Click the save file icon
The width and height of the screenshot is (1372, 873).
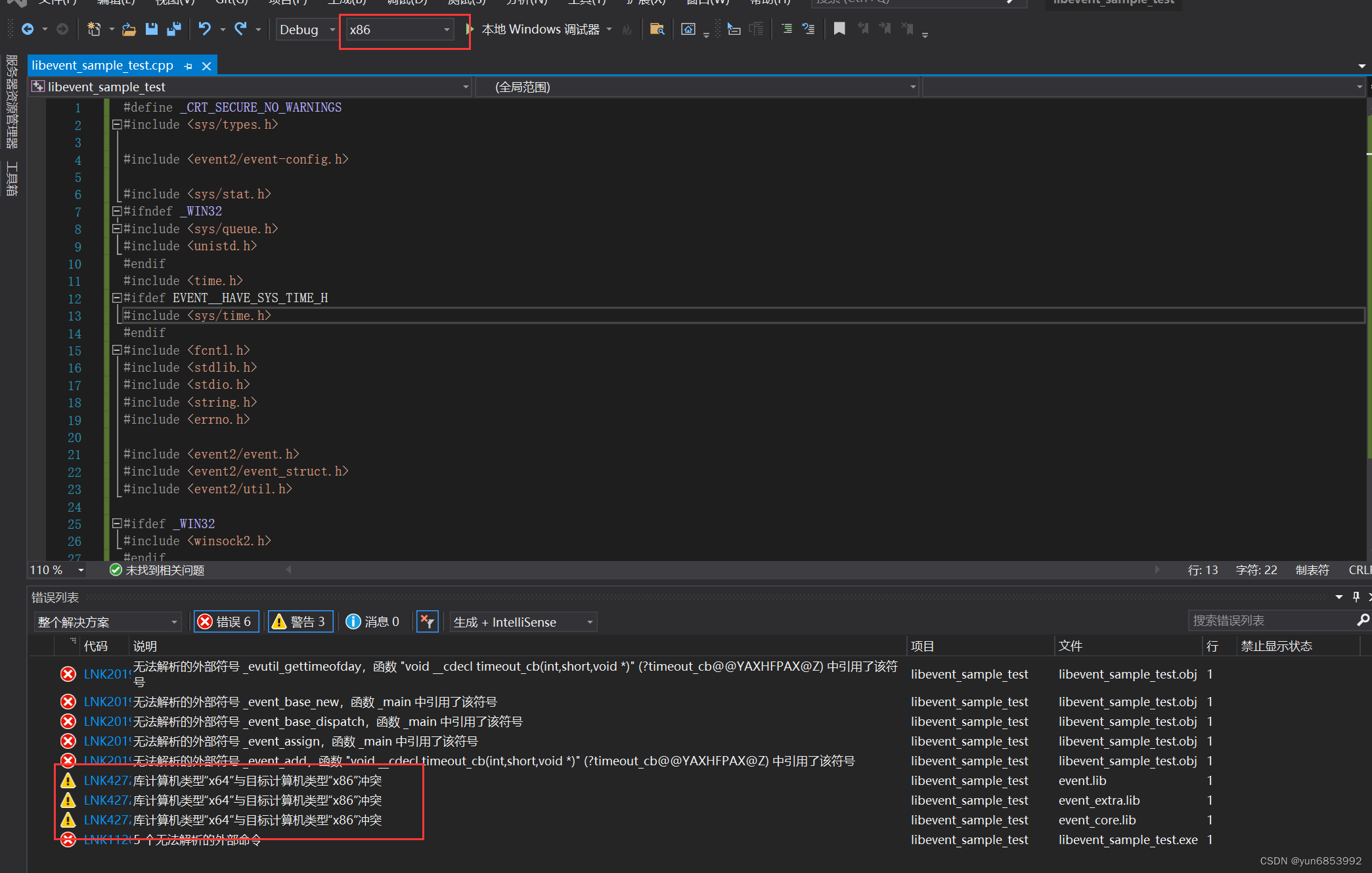click(152, 30)
